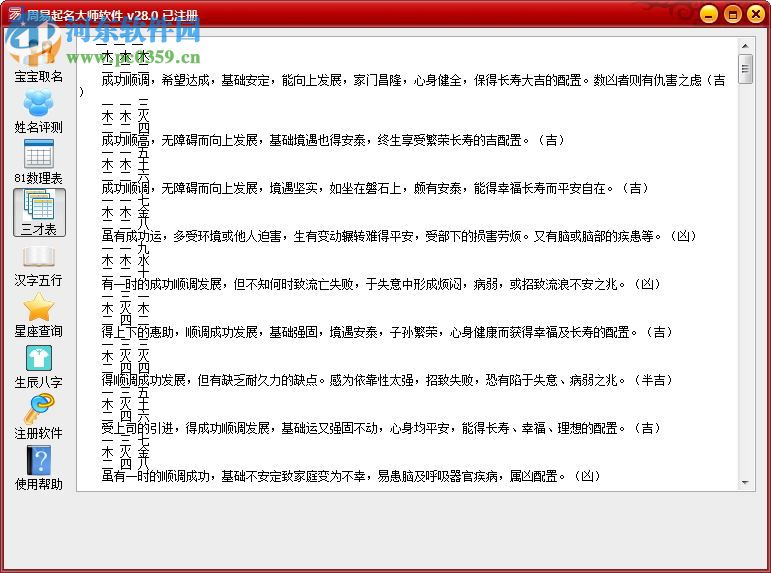771x573 pixels.
Task: Select the 三才表 sidebar icon
Action: click(x=39, y=213)
